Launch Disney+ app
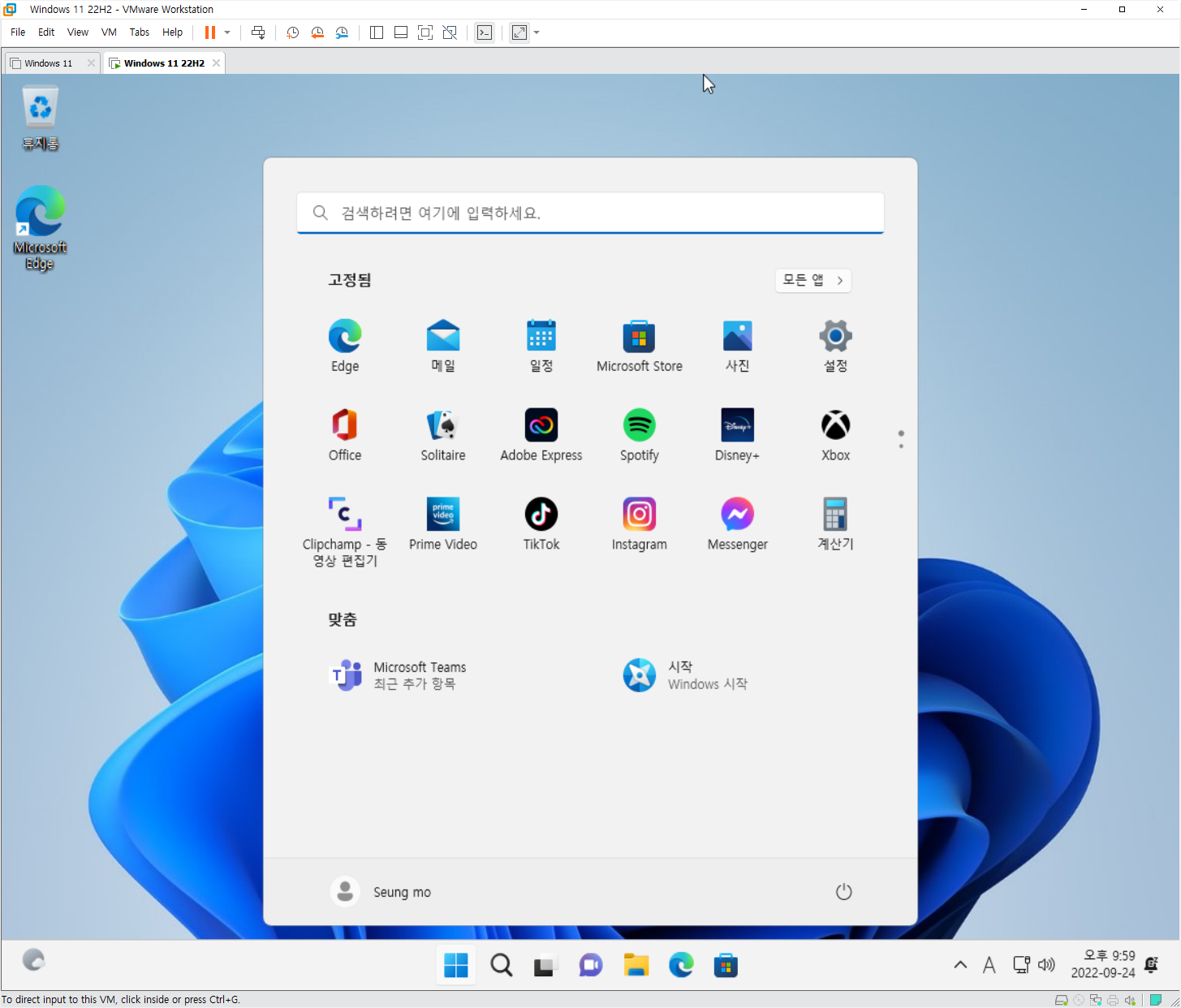The width and height of the screenshot is (1181, 1008). click(x=738, y=434)
